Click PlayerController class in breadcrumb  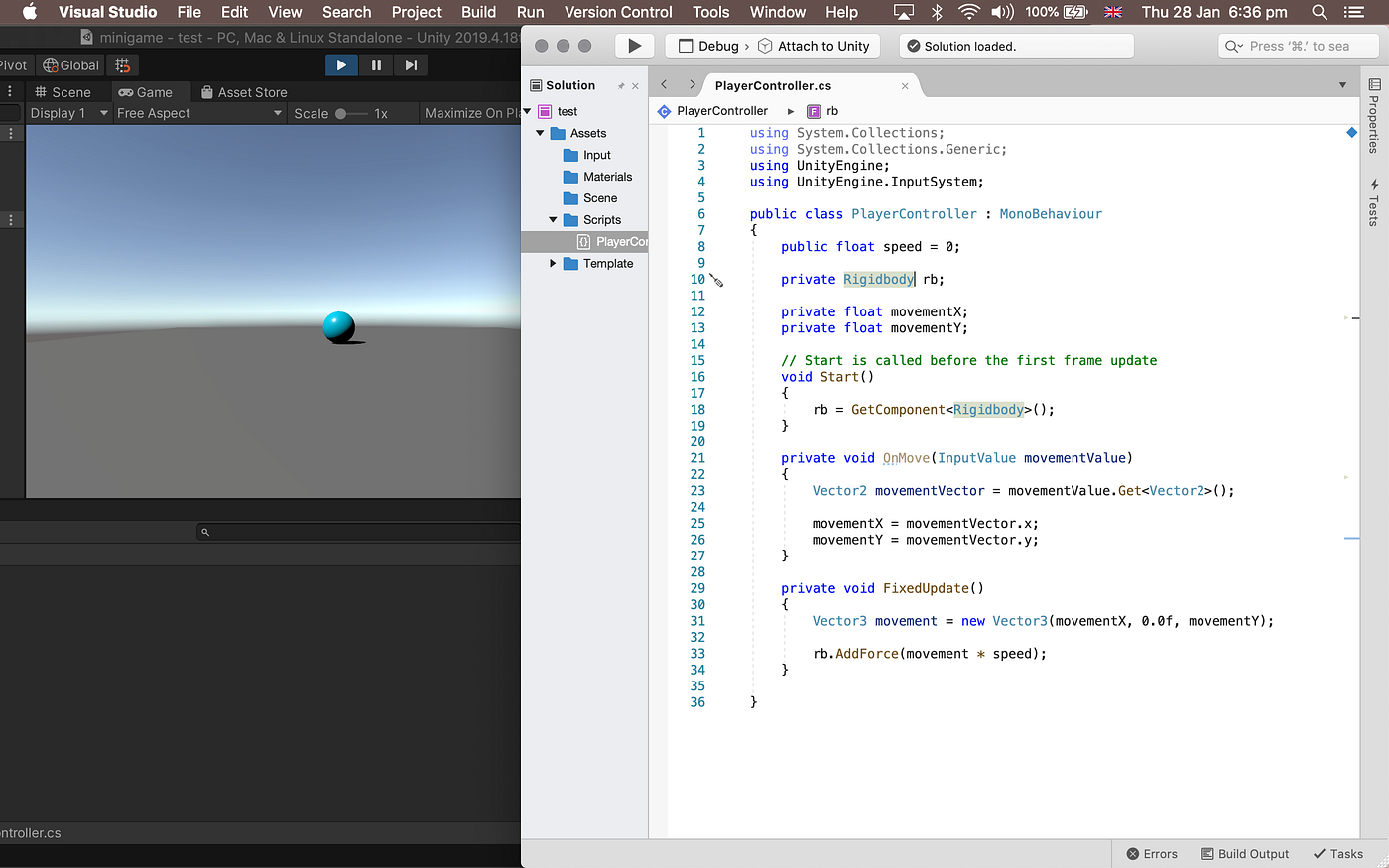tap(712, 111)
